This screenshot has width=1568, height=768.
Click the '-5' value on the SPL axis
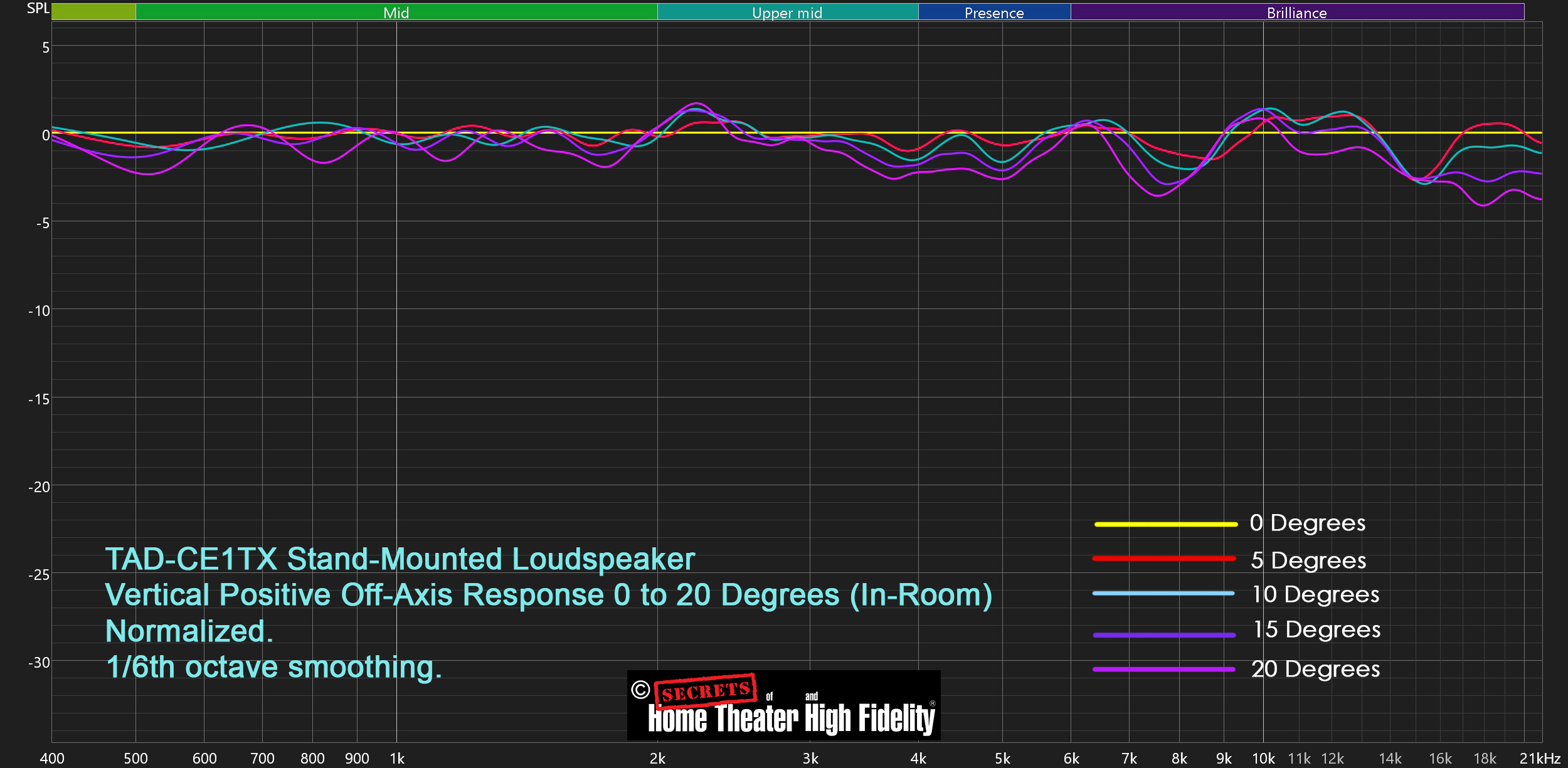tap(43, 223)
